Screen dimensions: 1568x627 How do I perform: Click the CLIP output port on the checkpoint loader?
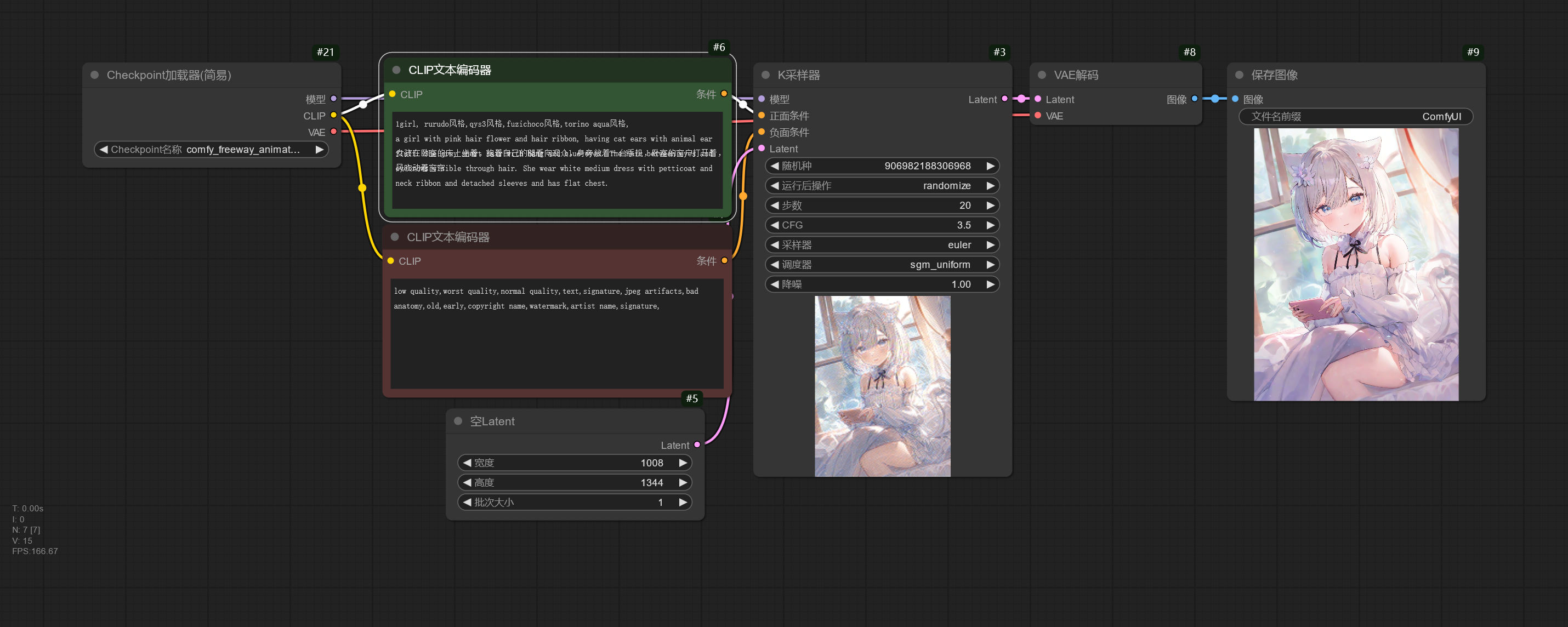pos(332,115)
